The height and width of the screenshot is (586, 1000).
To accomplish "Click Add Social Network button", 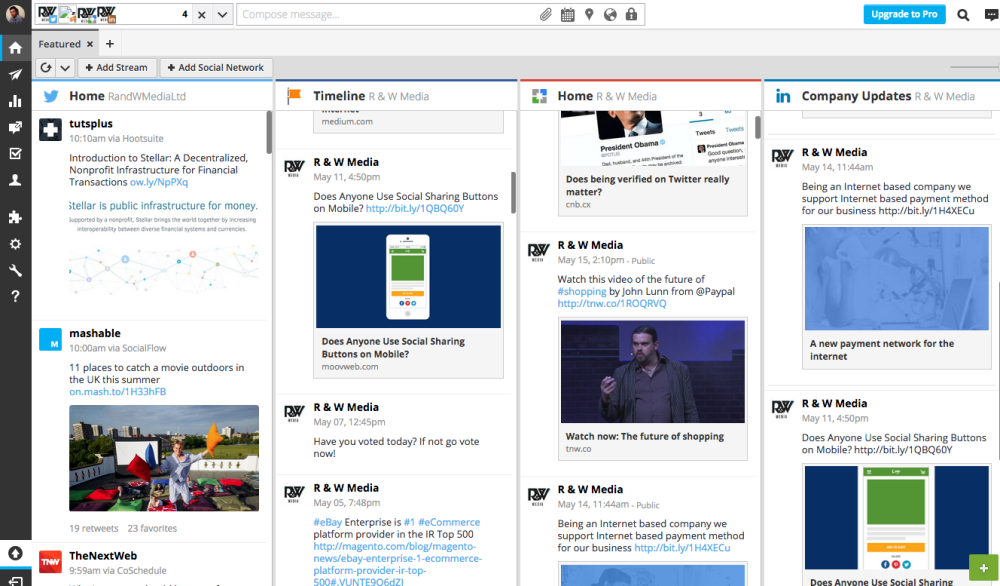I will click(216, 68).
